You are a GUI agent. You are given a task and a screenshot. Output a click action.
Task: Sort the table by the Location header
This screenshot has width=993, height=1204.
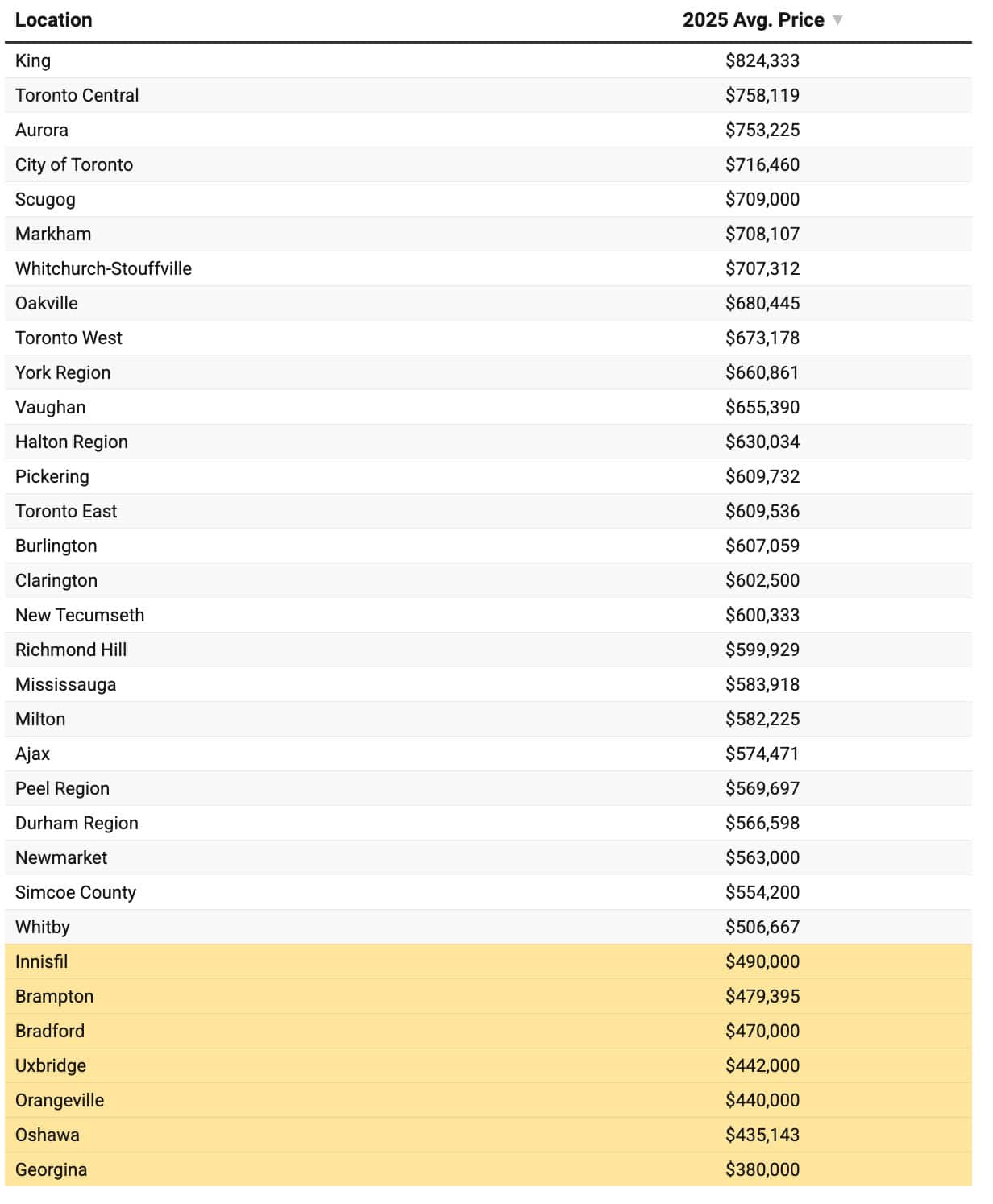pyautogui.click(x=53, y=20)
